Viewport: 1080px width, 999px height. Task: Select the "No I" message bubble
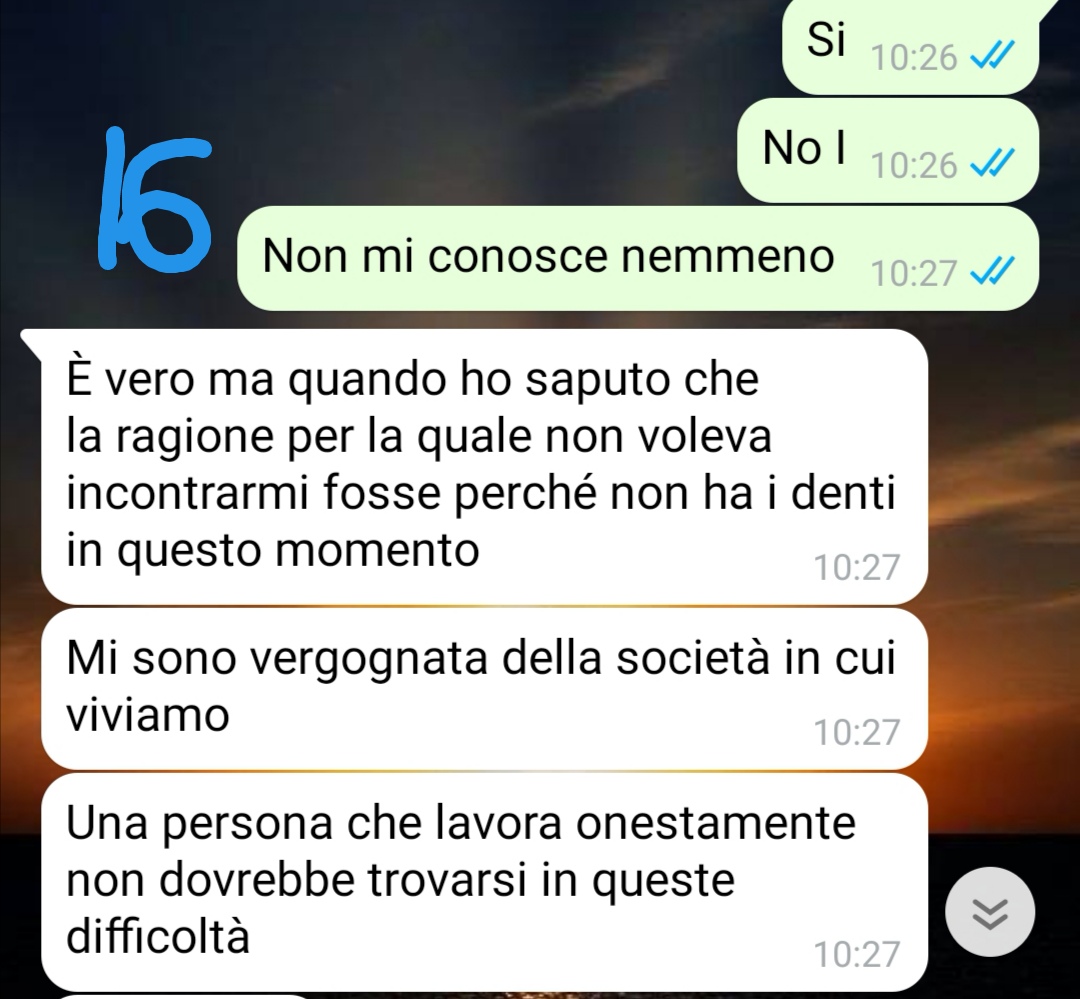pyautogui.click(x=888, y=150)
